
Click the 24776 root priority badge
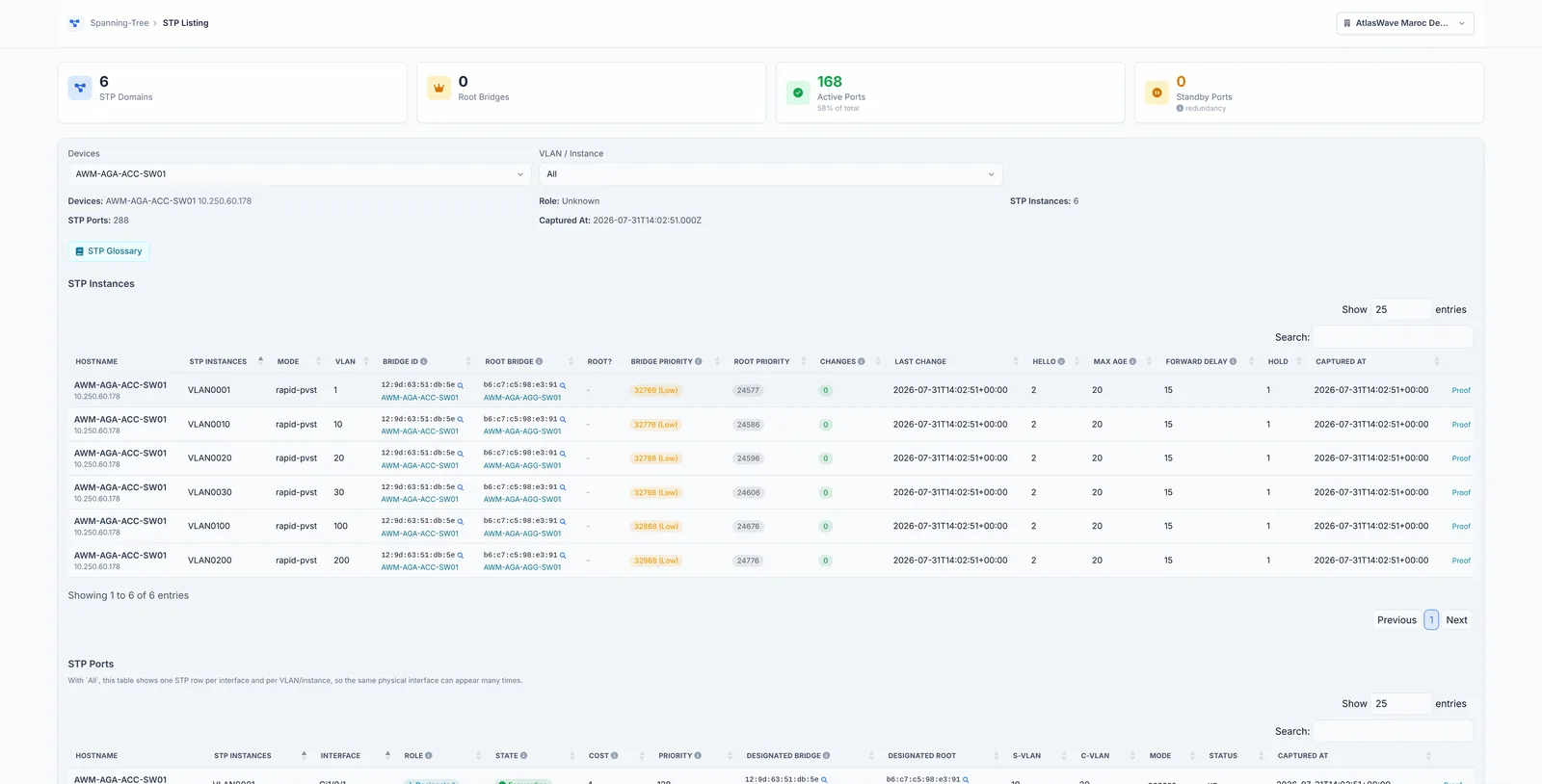pos(748,561)
